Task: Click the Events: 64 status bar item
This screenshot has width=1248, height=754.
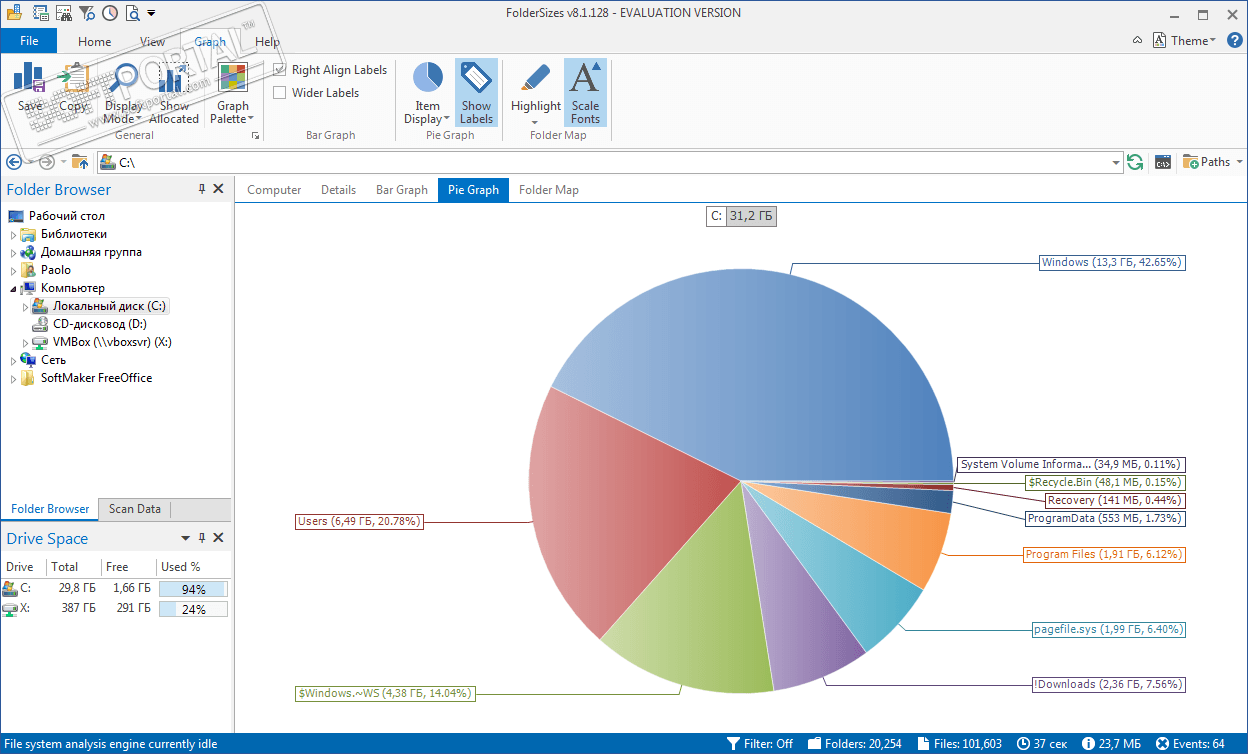Action: click(1190, 744)
